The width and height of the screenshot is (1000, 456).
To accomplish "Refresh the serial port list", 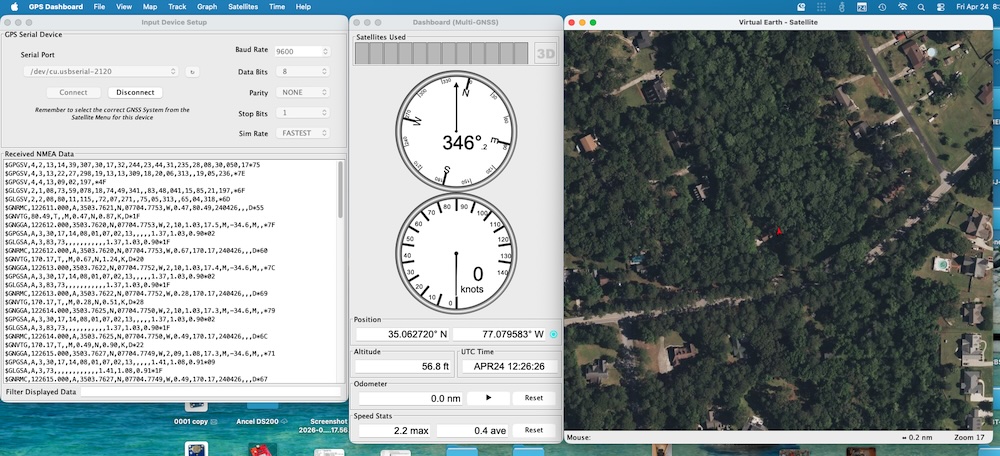I will 192,72.
